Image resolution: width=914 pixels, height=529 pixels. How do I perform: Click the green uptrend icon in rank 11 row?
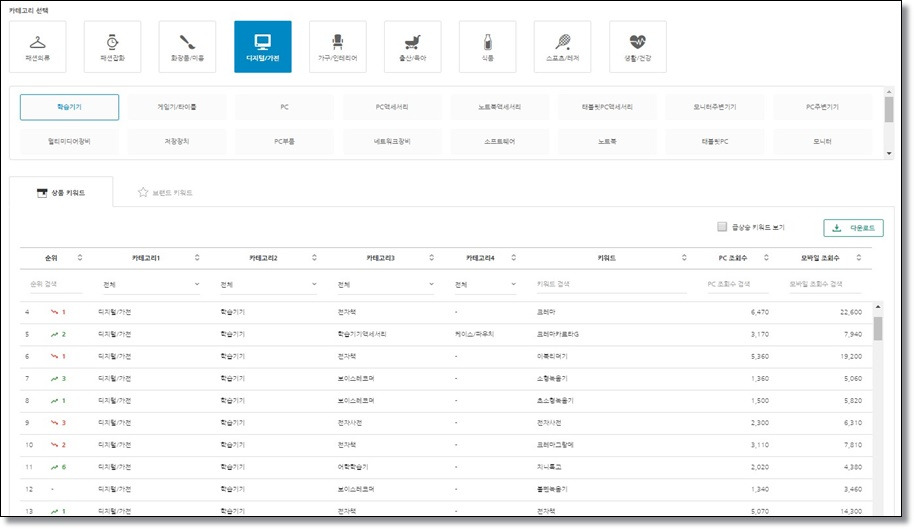click(x=54, y=467)
